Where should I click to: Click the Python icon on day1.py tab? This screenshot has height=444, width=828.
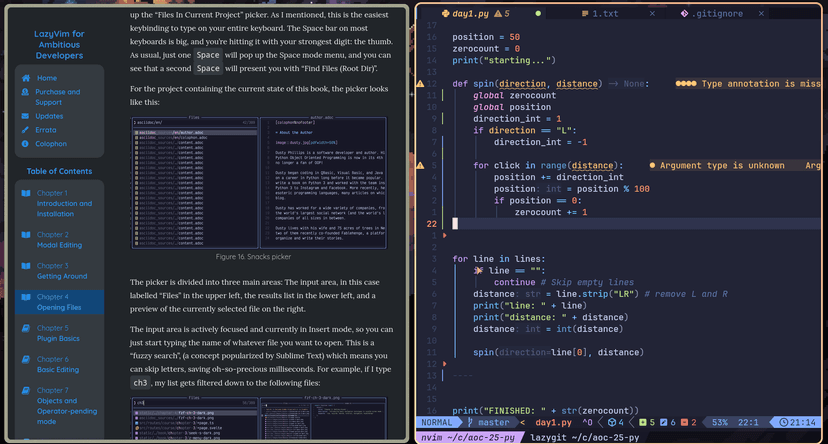443,14
